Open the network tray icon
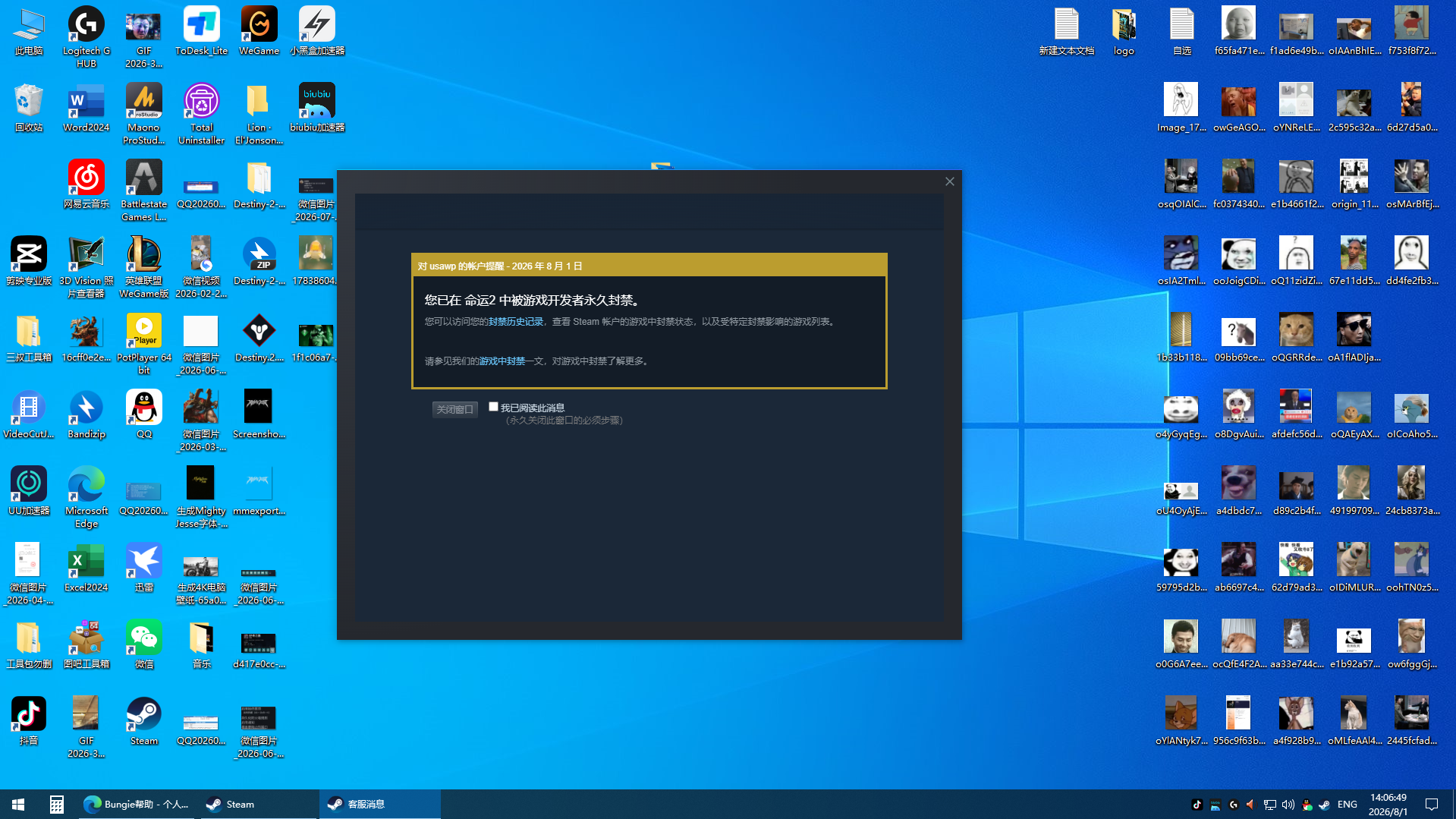This screenshot has width=1456, height=819. (x=1269, y=805)
